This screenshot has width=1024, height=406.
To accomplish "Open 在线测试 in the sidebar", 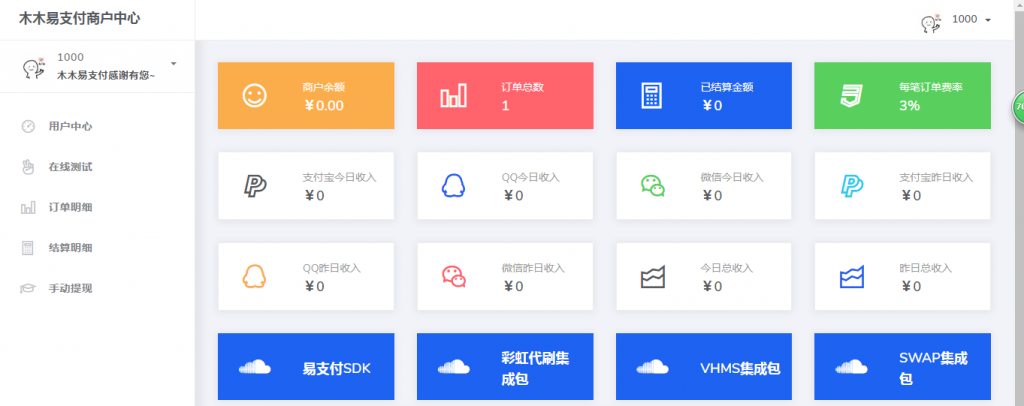I will [x=70, y=167].
